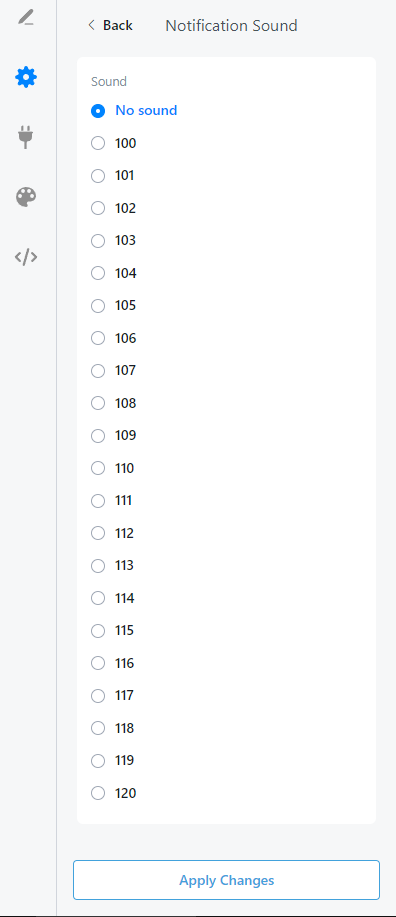Open the pencil edit section in sidebar

(x=26, y=18)
